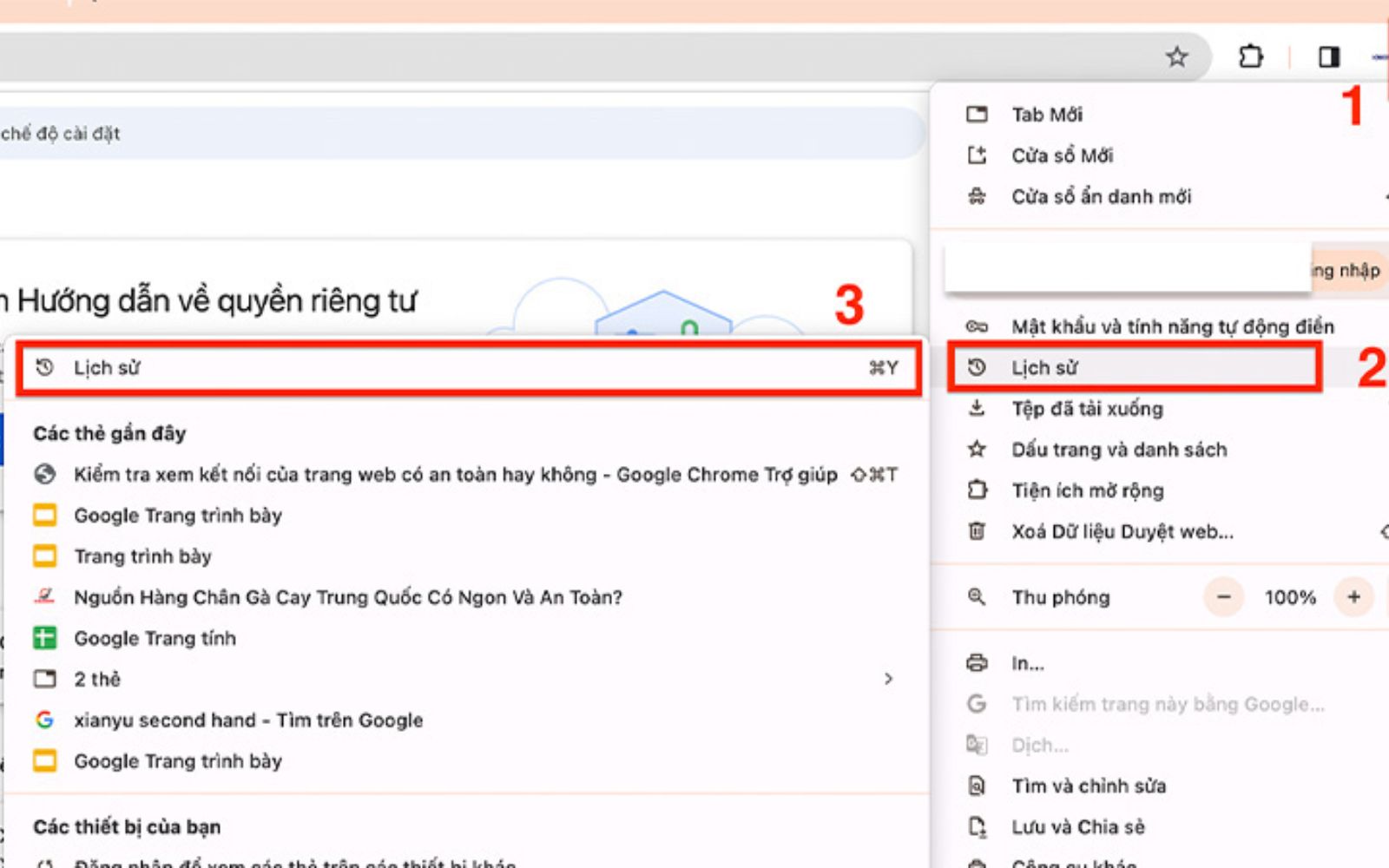Image resolution: width=1389 pixels, height=868 pixels.
Task: Choose Tìm kiếm trang này bằng Google
Action: coord(1159,704)
